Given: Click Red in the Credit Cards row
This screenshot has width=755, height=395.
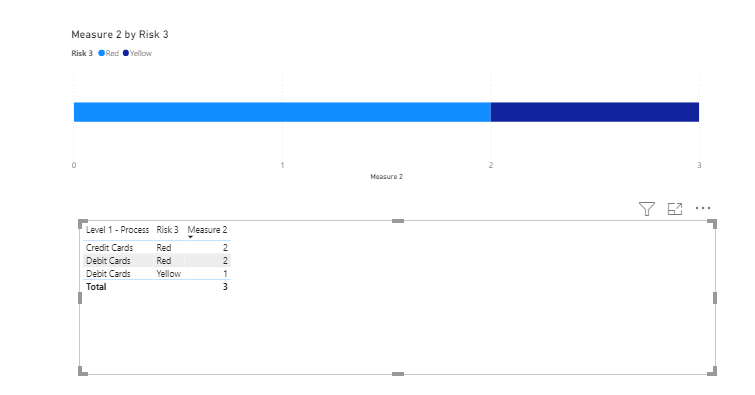Looking at the screenshot, I should (x=164, y=248).
